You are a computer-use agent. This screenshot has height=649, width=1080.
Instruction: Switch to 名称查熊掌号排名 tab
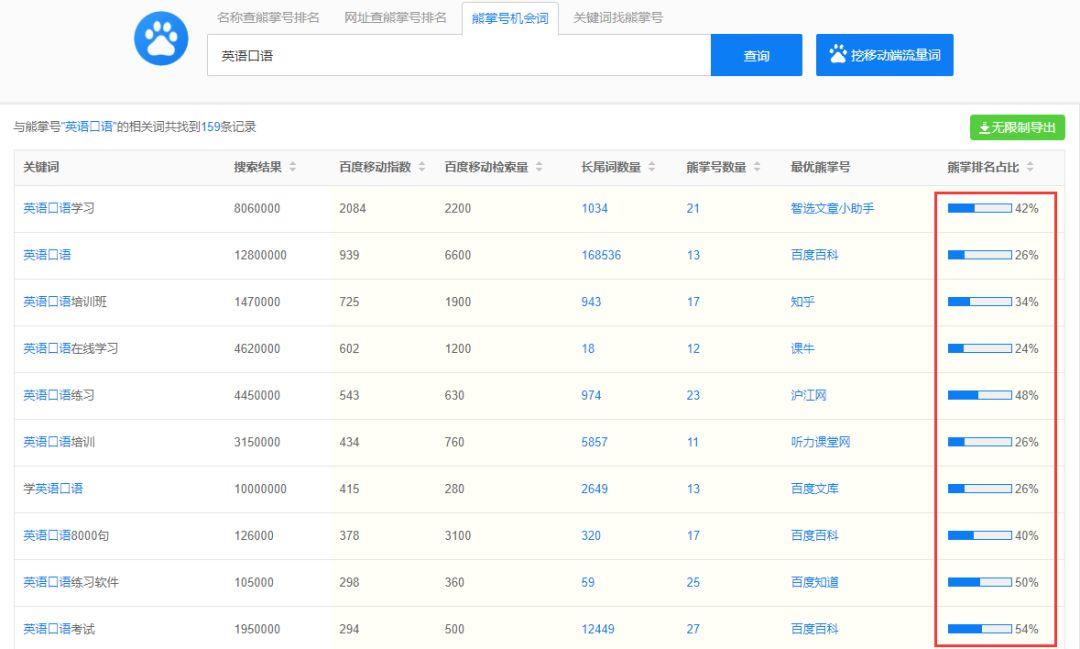pos(268,18)
